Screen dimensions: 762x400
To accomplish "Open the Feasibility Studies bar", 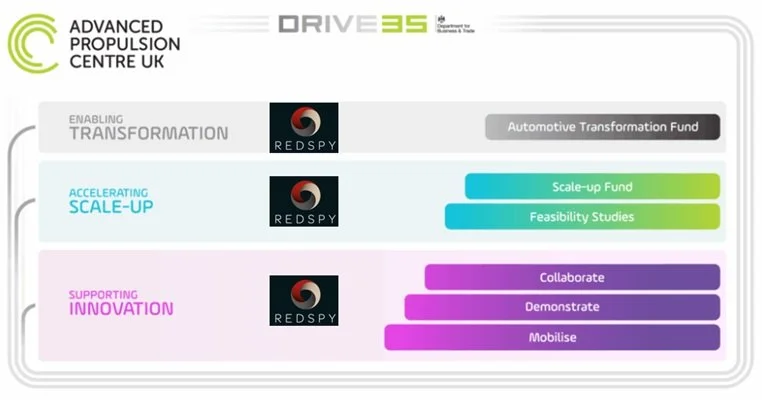I will tap(582, 217).
